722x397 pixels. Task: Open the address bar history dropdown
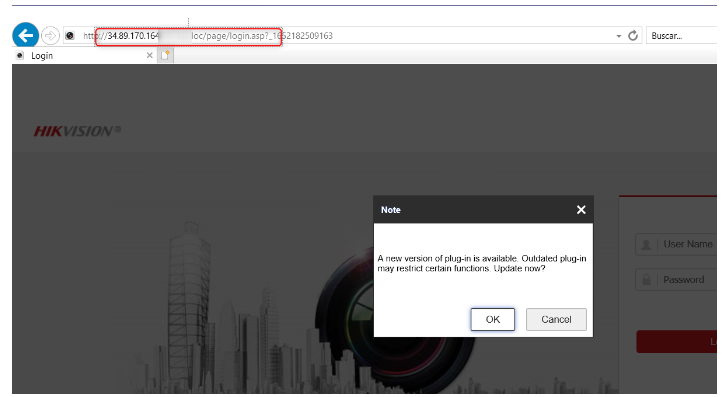pyautogui.click(x=618, y=36)
